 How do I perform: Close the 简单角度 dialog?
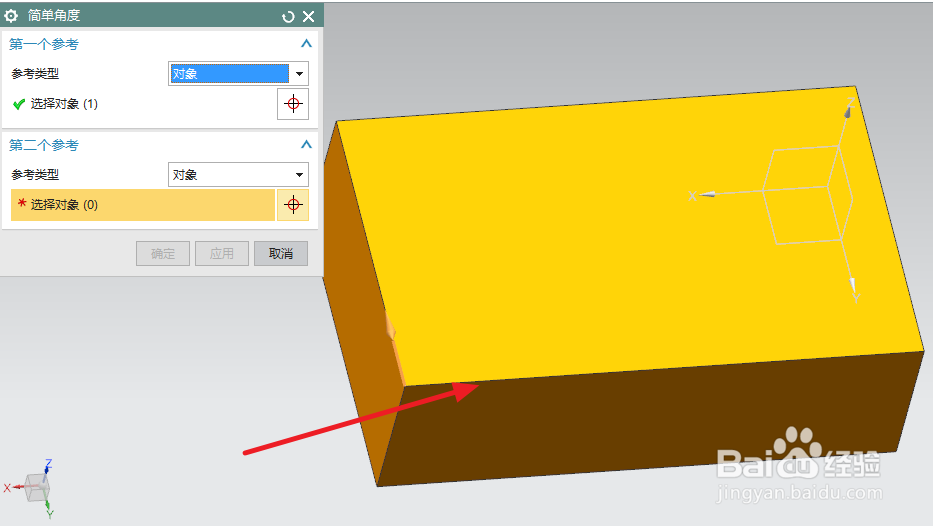point(308,17)
